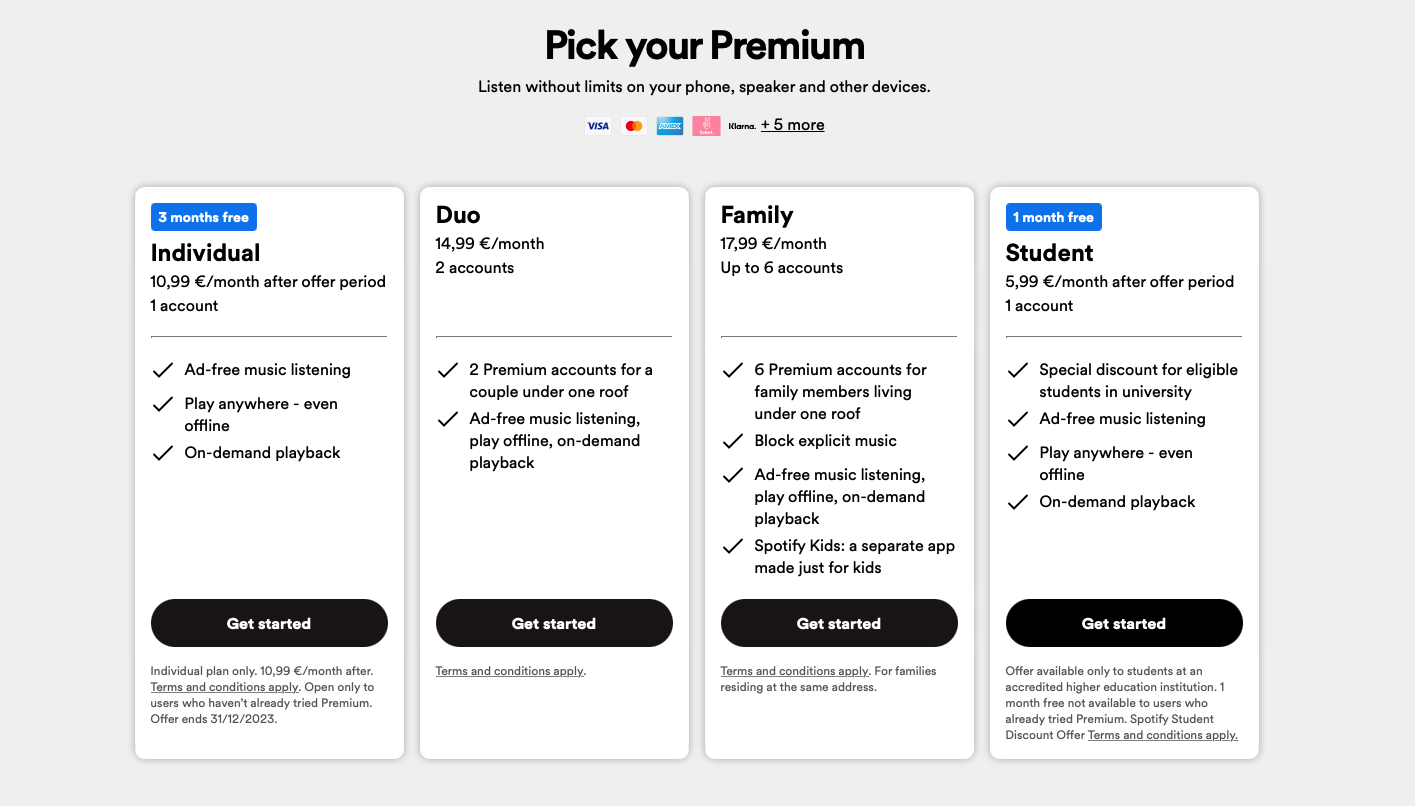Click the Klarna payment logo

742,126
